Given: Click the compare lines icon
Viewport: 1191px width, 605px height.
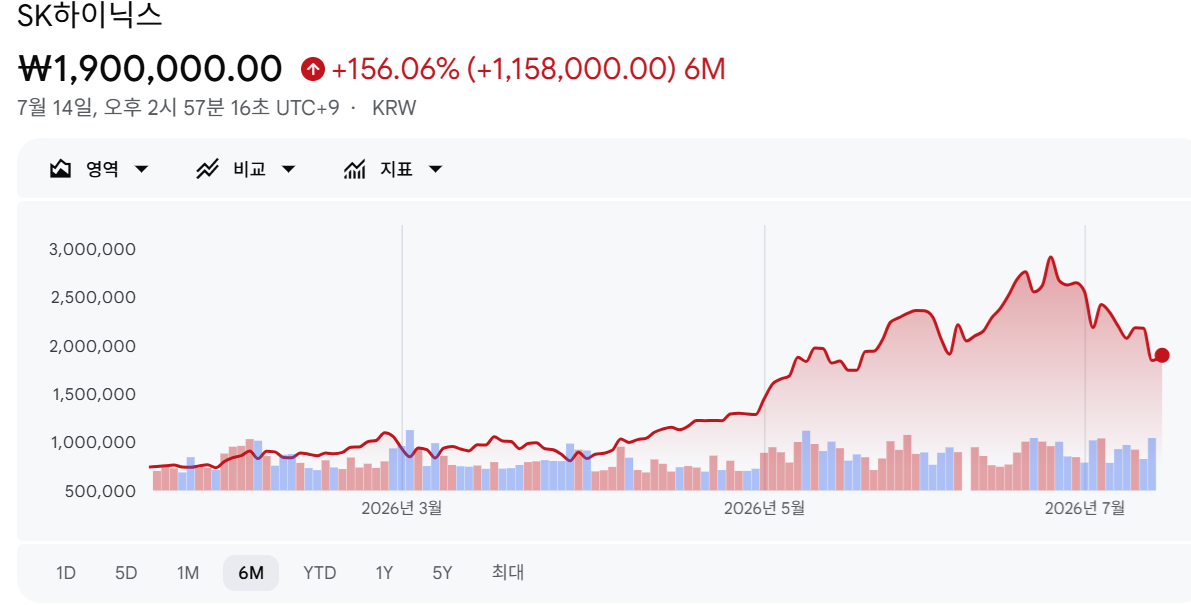Looking at the screenshot, I should coord(207,169).
